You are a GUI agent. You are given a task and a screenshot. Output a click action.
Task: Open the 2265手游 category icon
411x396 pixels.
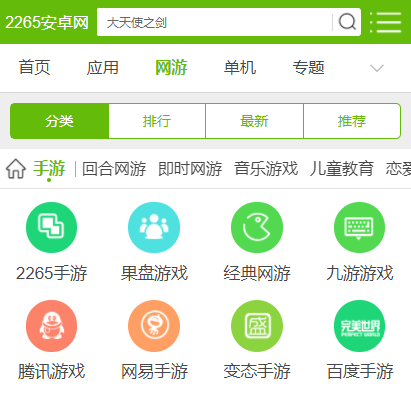pos(51,227)
